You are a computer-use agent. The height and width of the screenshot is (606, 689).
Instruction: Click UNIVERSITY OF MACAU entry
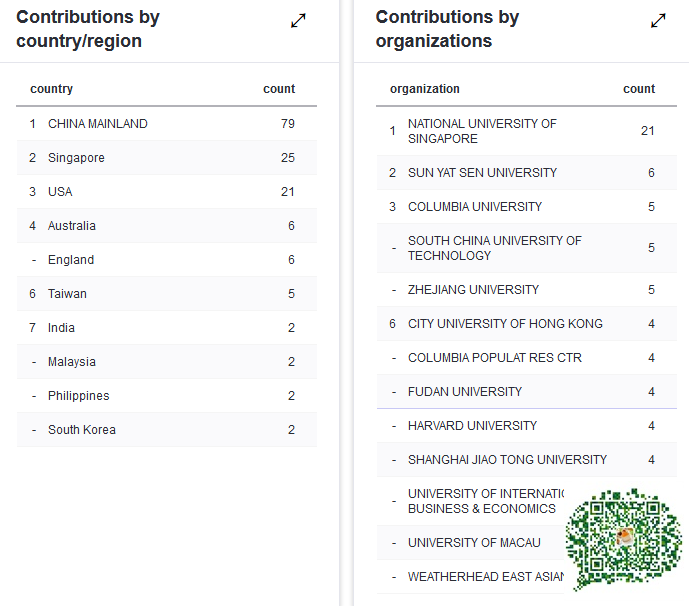(474, 543)
